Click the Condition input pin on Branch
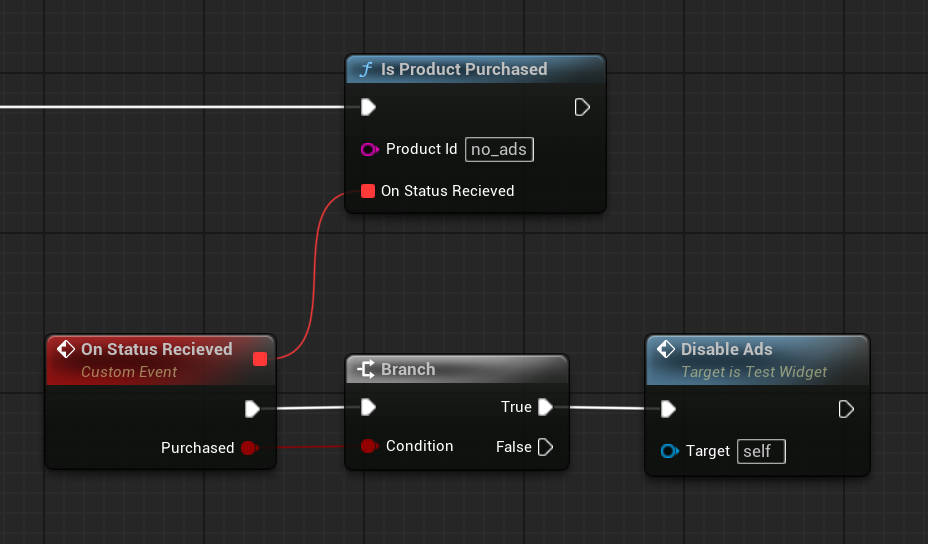Screen dimensions: 928x544 coord(368,446)
